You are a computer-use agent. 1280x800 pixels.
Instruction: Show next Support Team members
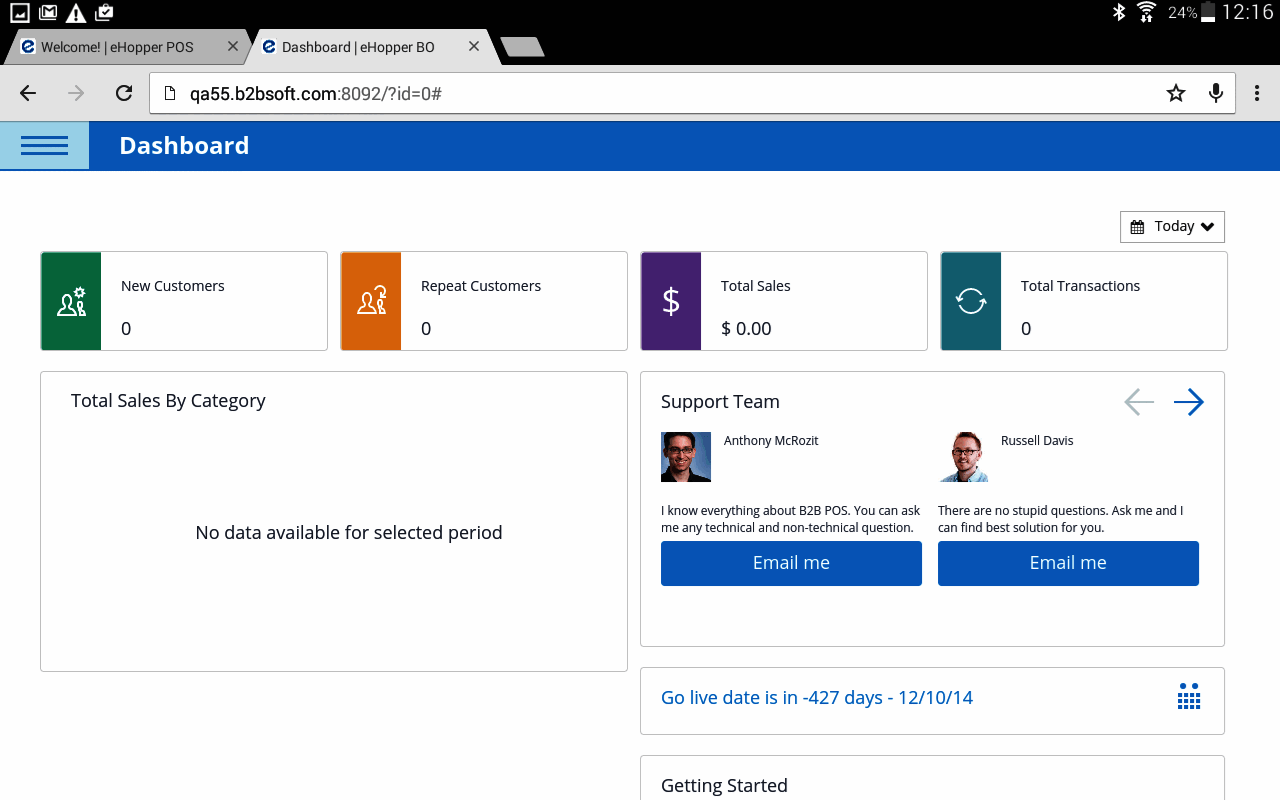pos(1188,402)
